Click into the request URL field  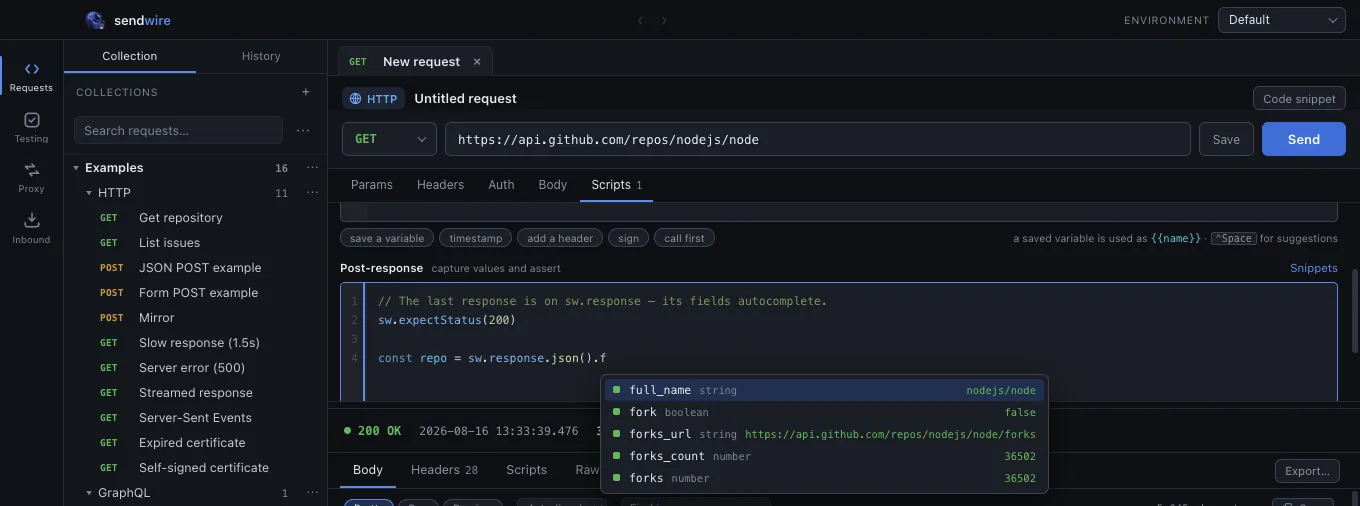pyautogui.click(x=817, y=139)
